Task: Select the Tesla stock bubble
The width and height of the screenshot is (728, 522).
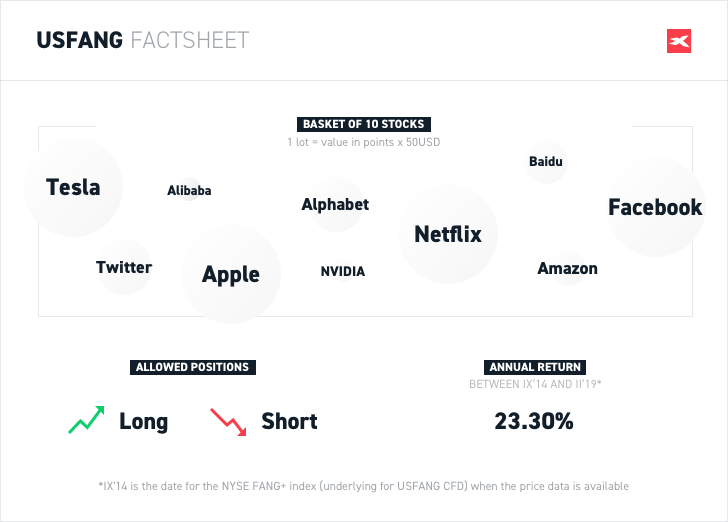Action: (x=73, y=187)
